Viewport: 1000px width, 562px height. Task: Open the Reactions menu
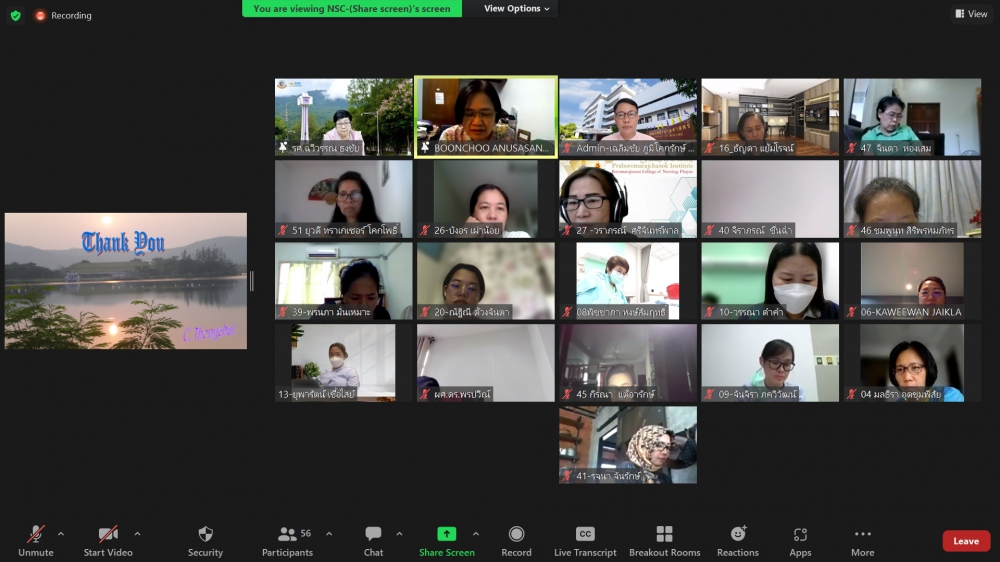click(737, 535)
